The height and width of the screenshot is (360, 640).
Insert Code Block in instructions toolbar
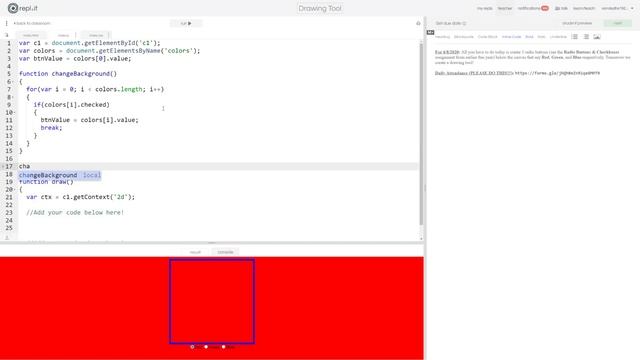[488, 37]
